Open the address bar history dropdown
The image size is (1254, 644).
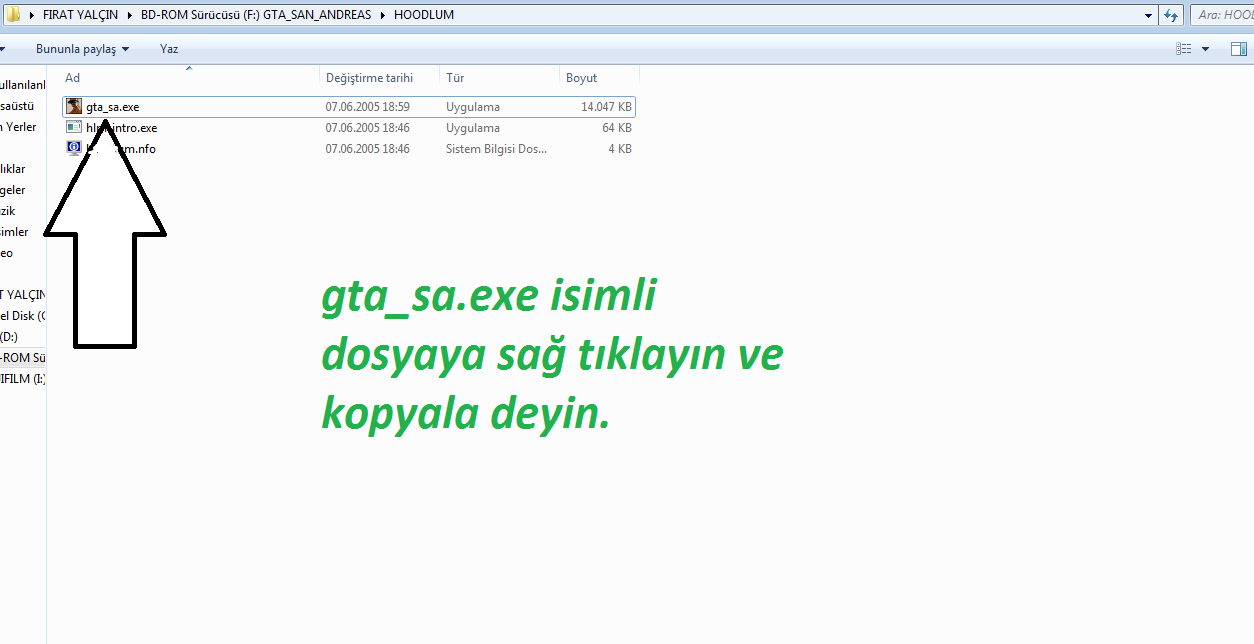(x=1148, y=15)
